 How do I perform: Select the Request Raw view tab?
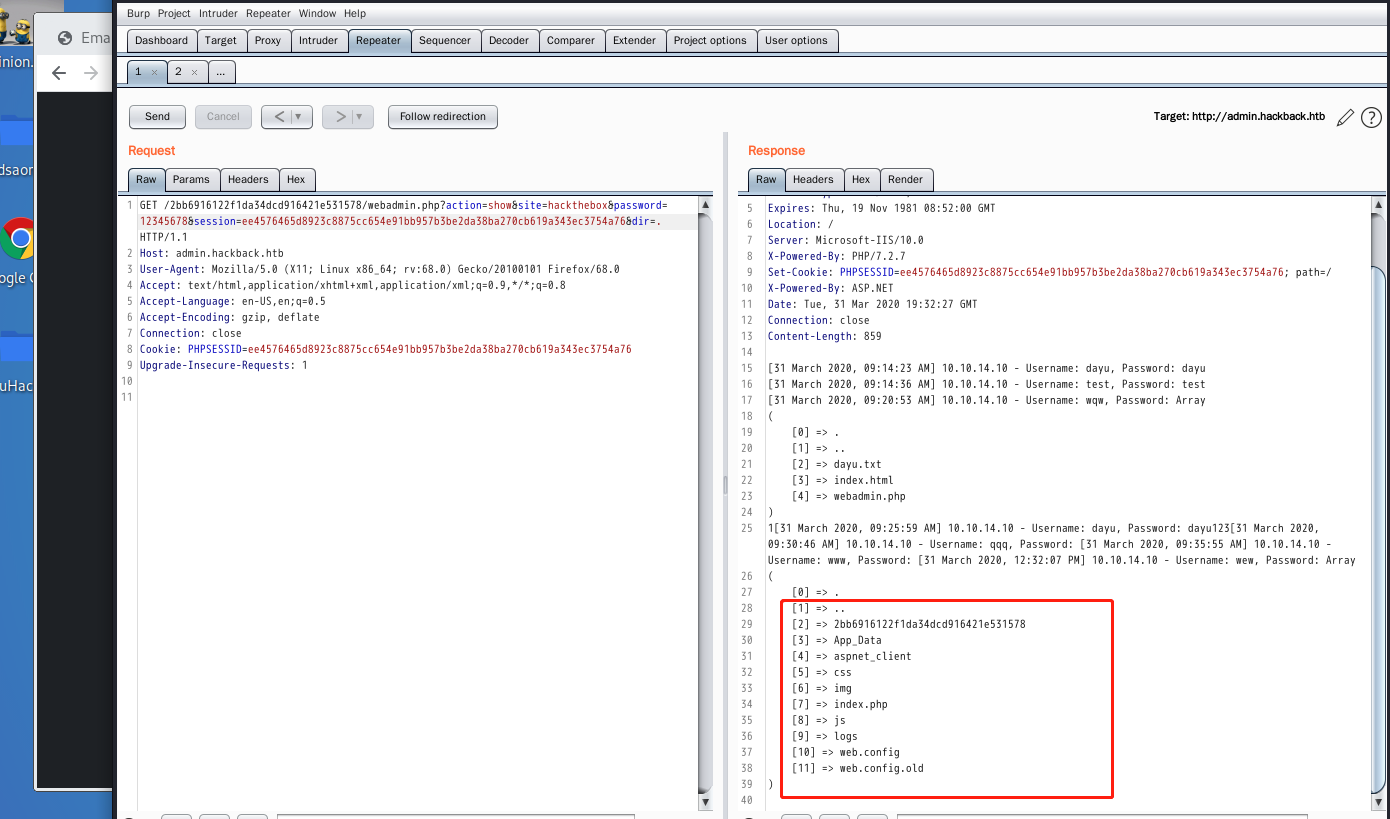[146, 179]
